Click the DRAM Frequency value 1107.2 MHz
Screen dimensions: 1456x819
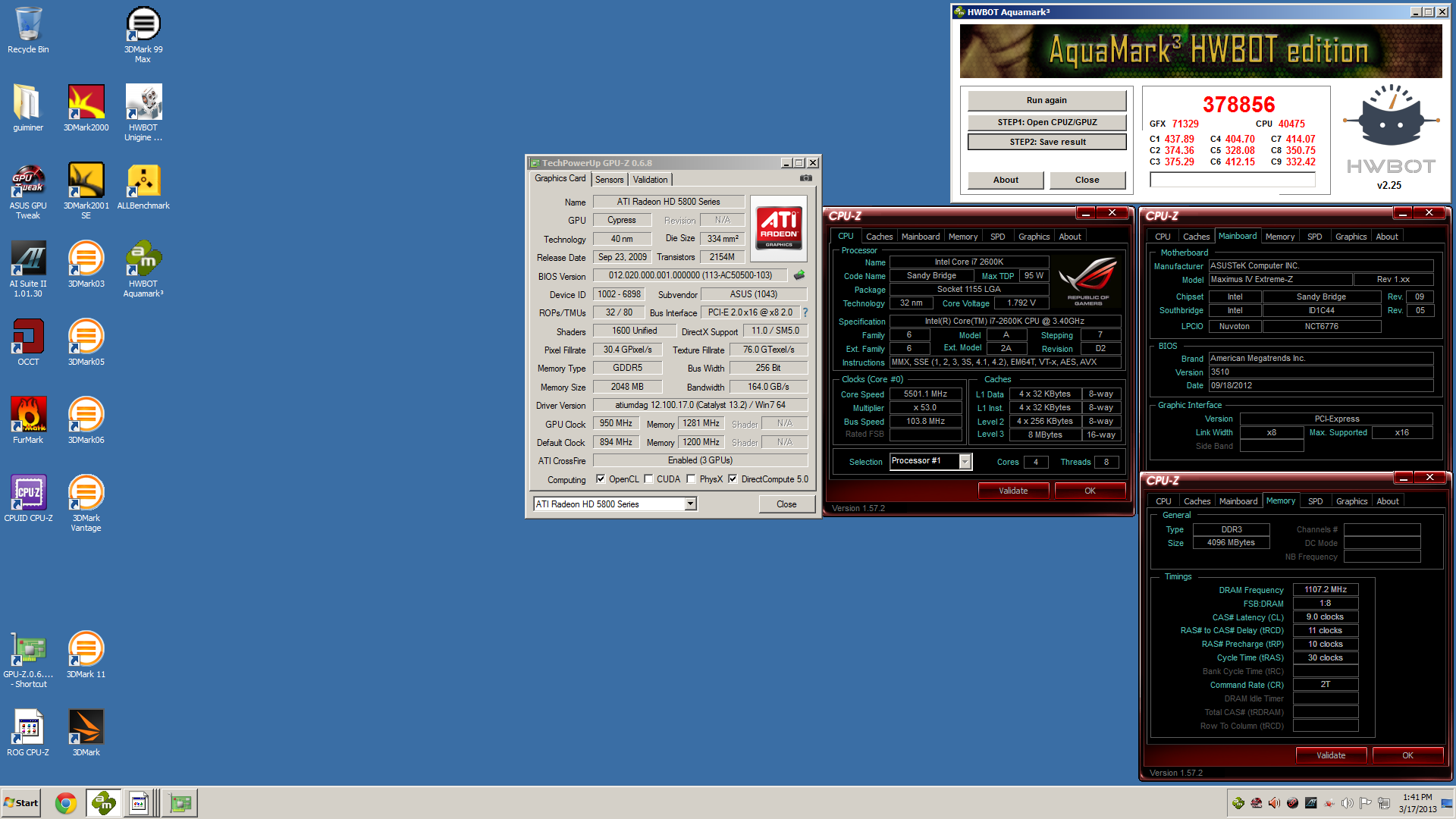[1325, 589]
